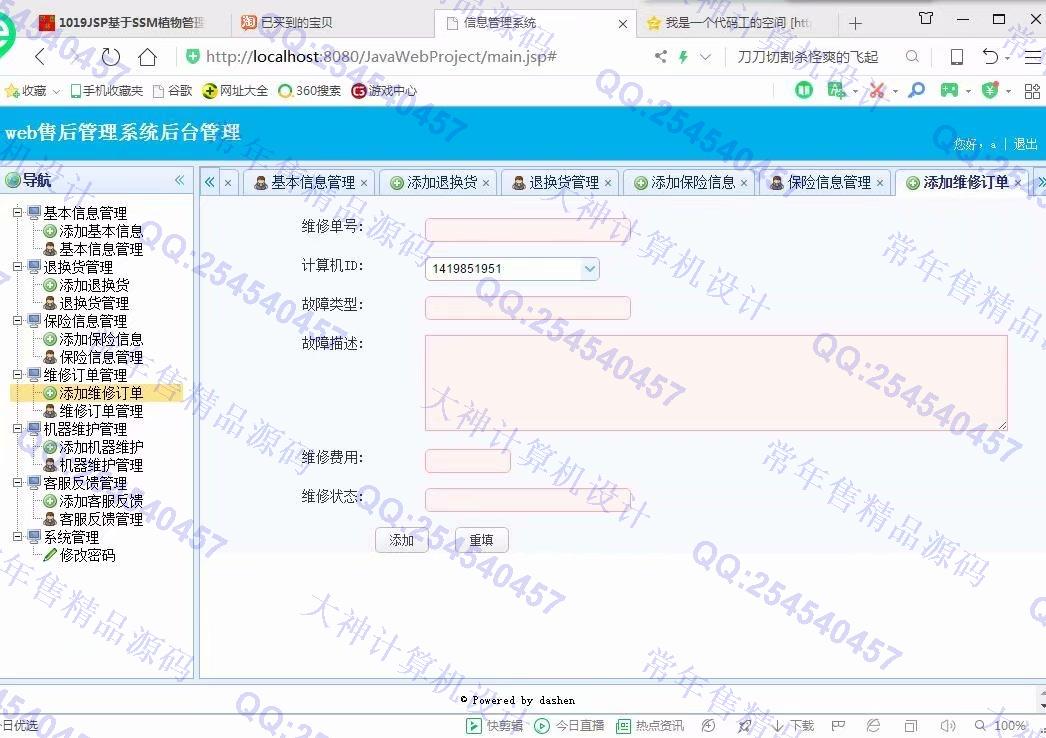The image size is (1046, 738).
Task: Click the share icon in address bar
Action: coord(660,57)
